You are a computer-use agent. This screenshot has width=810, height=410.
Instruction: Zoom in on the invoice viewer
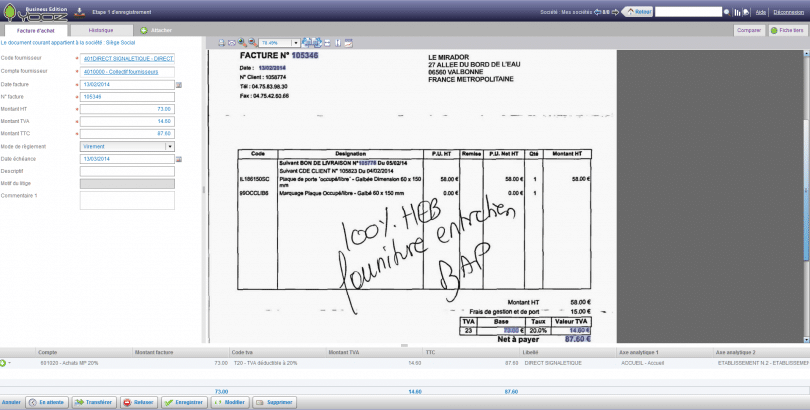242,42
